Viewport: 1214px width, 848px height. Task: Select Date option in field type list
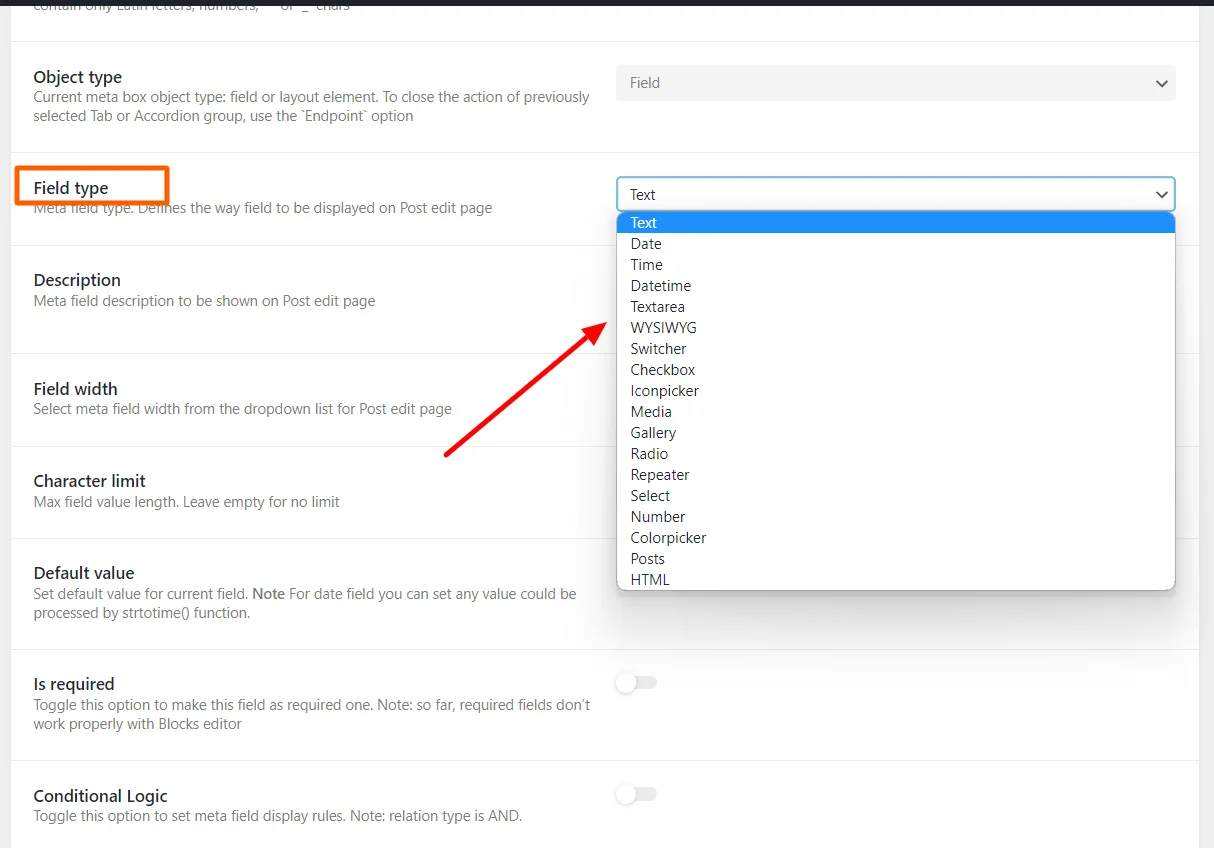(x=895, y=244)
